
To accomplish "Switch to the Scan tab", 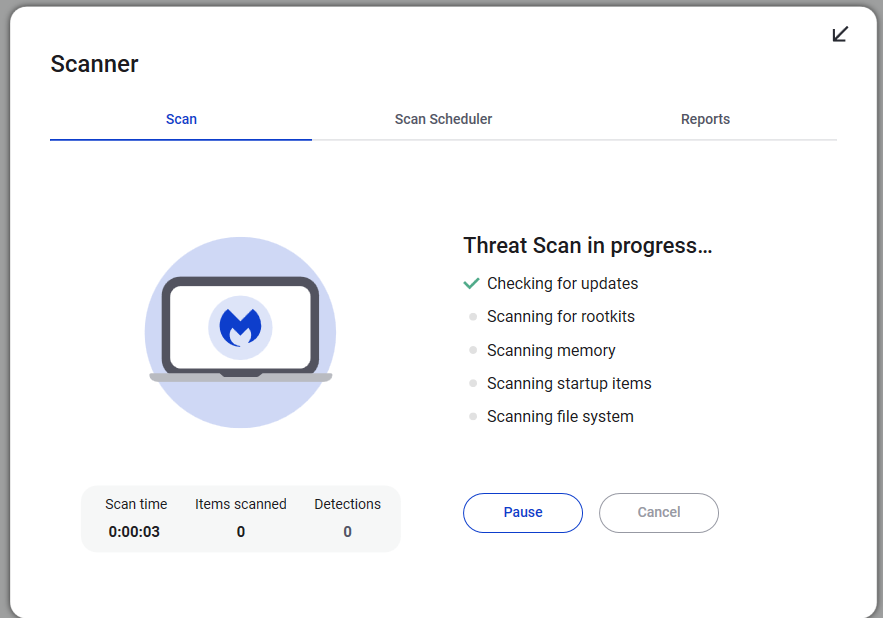I will tap(181, 119).
